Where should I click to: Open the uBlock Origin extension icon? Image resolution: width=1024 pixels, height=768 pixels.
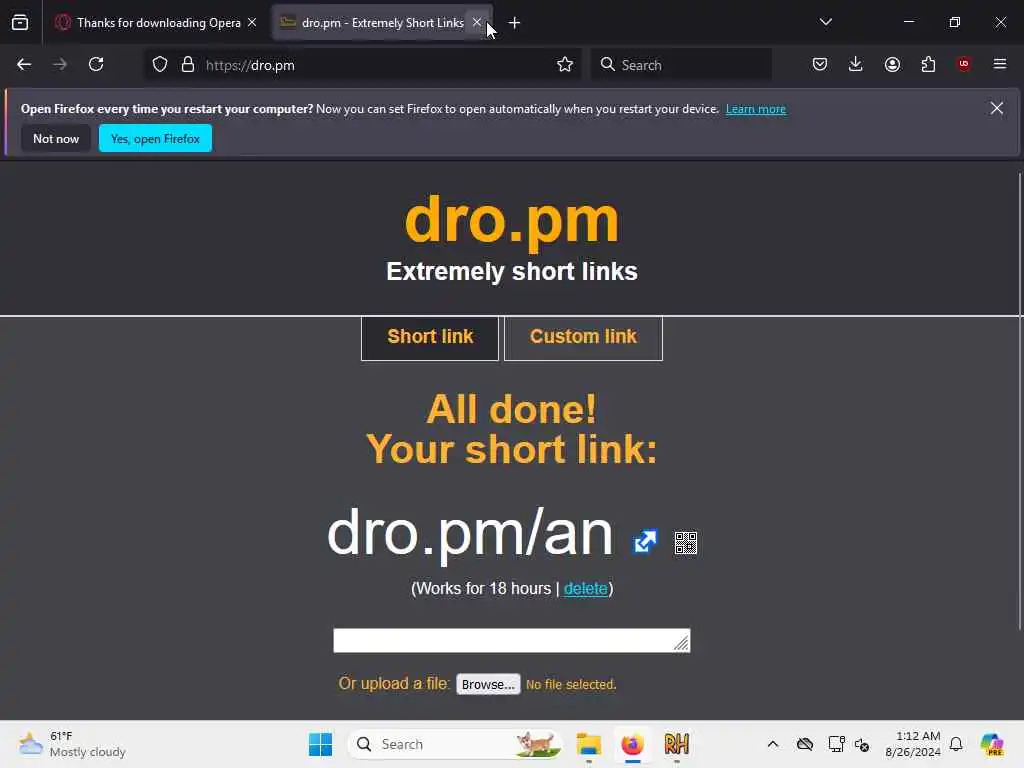coord(964,64)
